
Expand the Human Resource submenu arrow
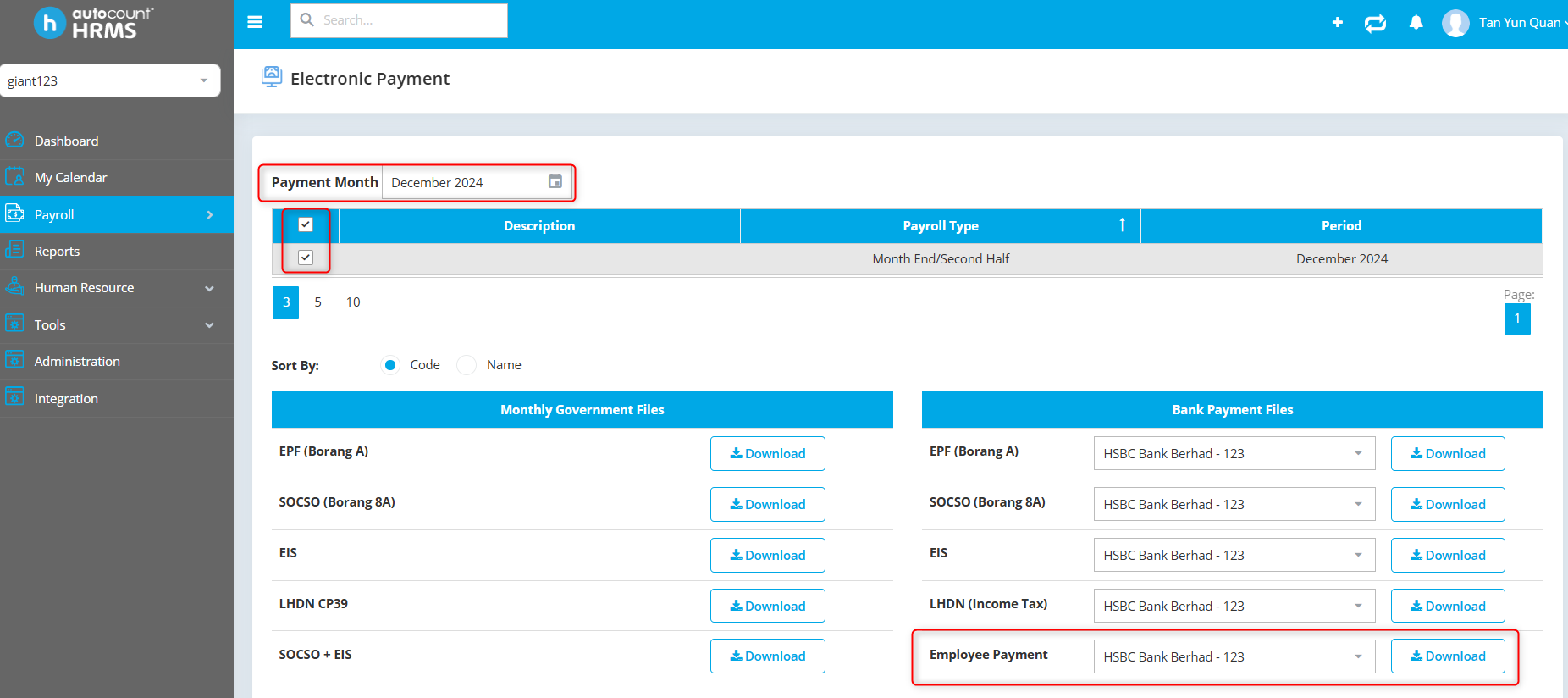click(210, 289)
